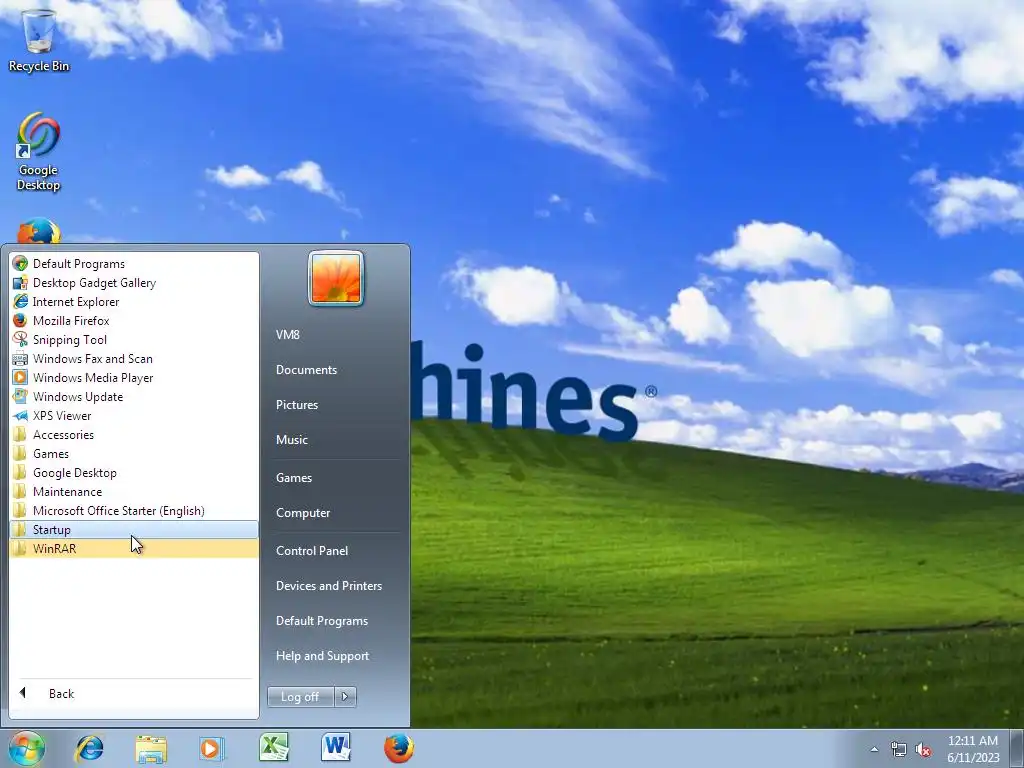Screen dimensions: 1024x768
Task: Open Help and Support
Action: coord(336,656)
